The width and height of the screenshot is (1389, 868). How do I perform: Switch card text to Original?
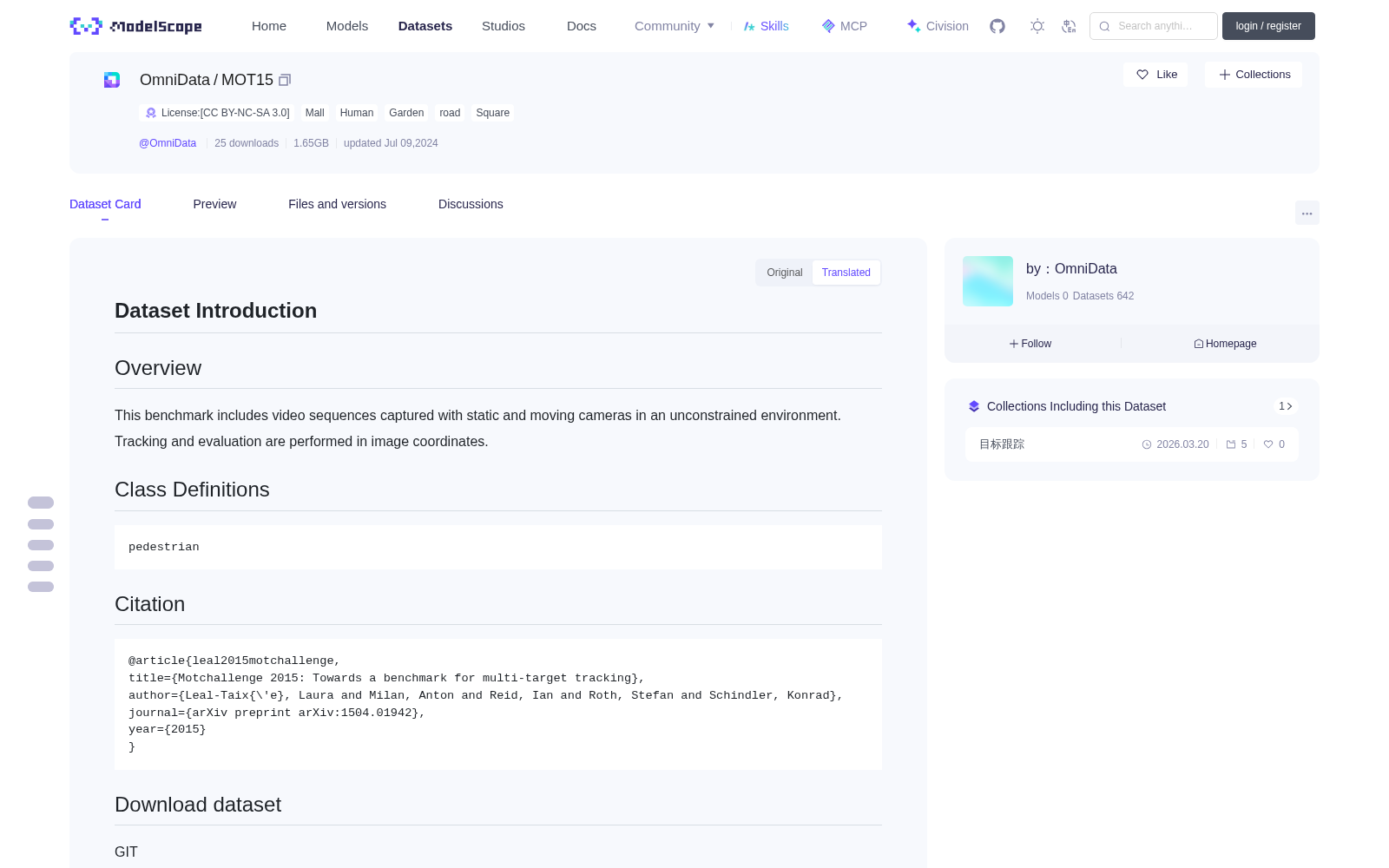[785, 273]
